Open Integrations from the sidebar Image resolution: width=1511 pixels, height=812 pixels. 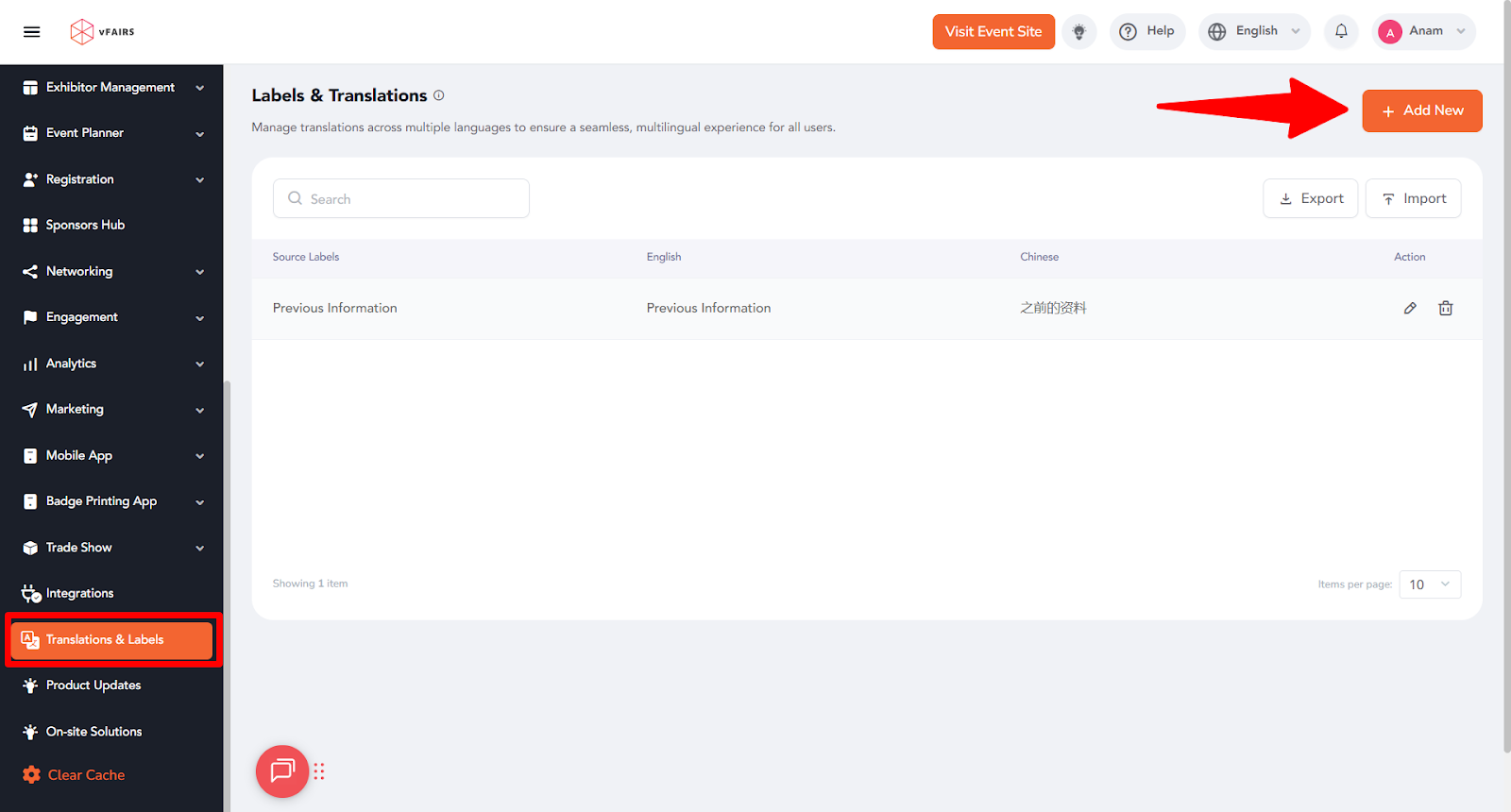(x=79, y=593)
